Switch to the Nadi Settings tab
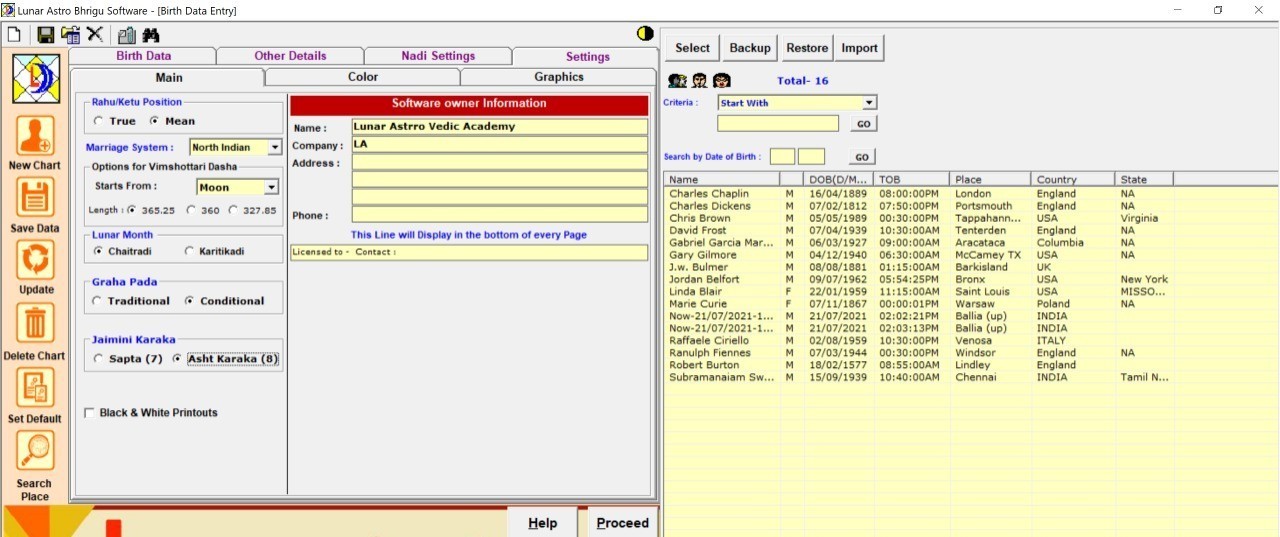The height and width of the screenshot is (537, 1280). point(438,56)
